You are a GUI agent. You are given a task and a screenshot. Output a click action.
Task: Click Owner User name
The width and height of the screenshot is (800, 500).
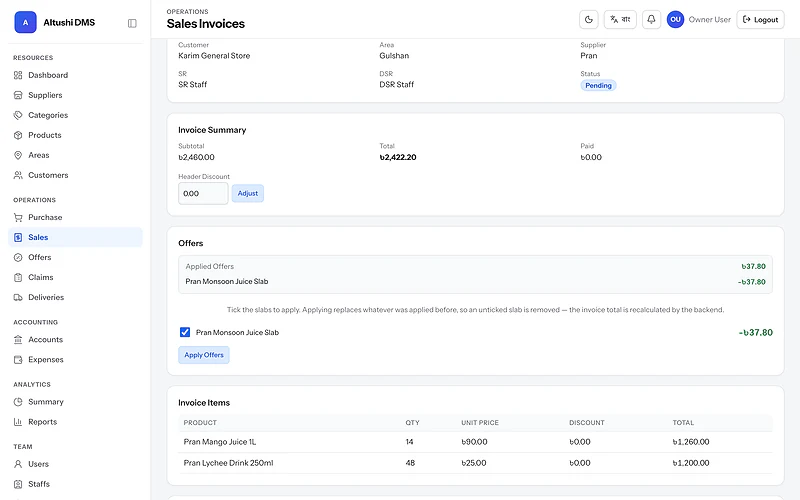(709, 19)
